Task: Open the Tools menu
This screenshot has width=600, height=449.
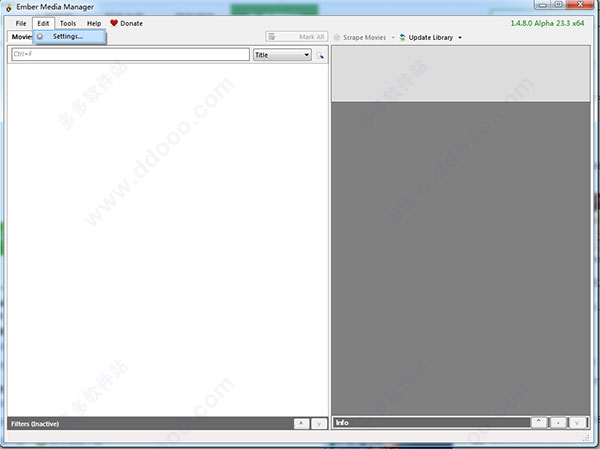Action: click(x=68, y=23)
